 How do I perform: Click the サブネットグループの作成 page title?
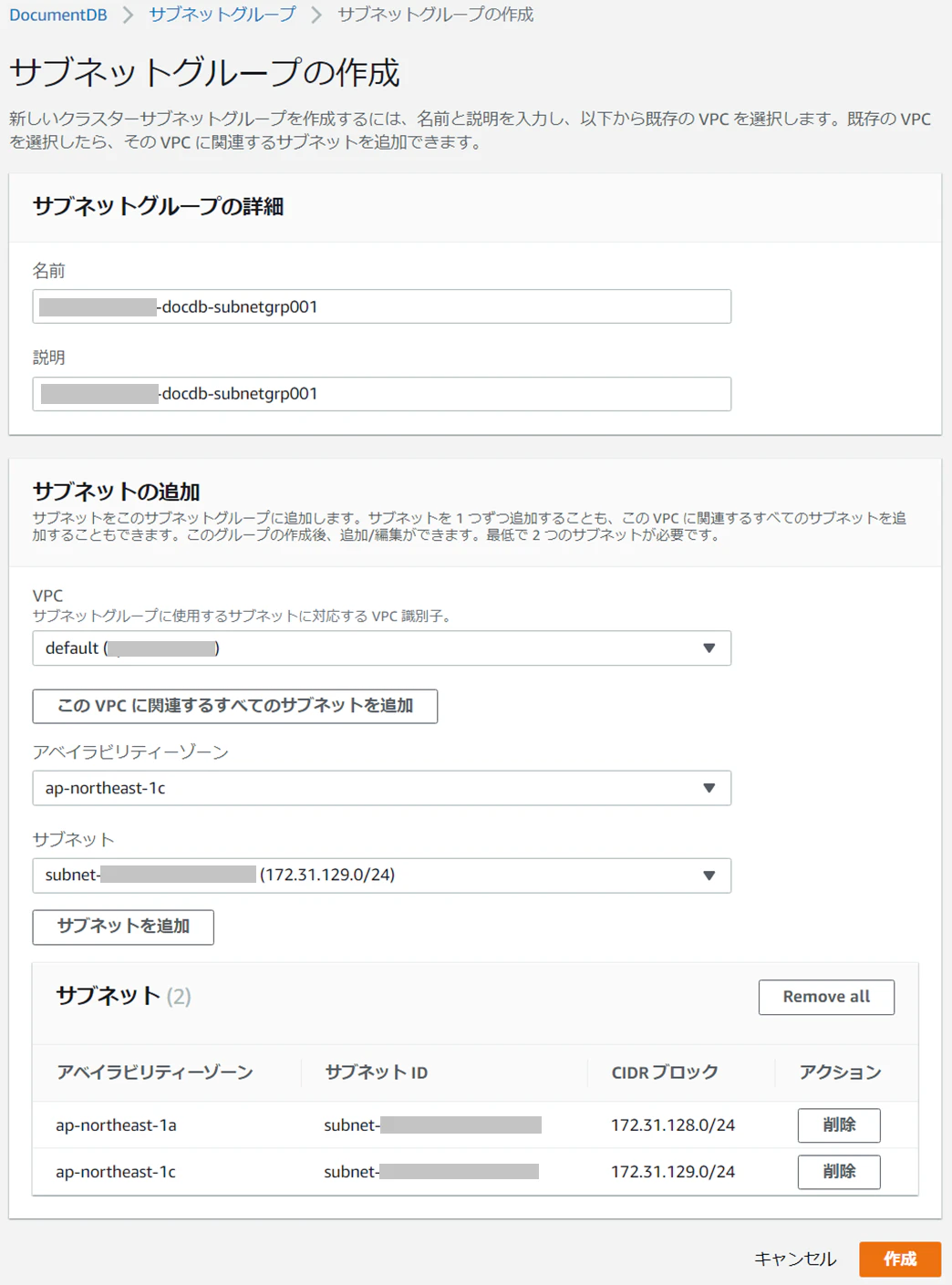pos(204,73)
